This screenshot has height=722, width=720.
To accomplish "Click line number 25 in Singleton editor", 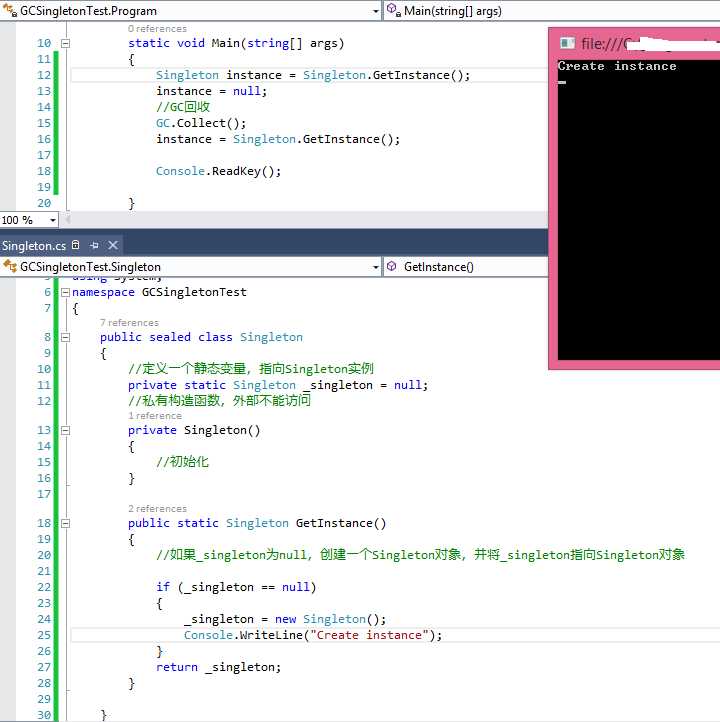I will tap(44, 635).
